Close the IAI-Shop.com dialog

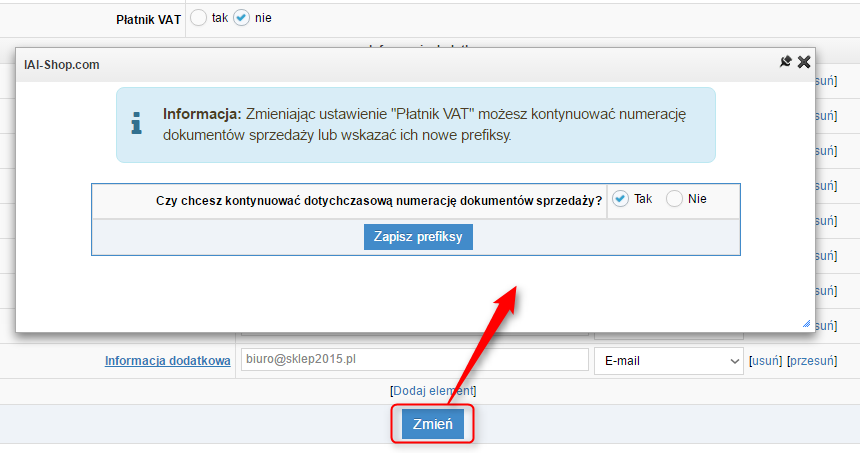coord(804,62)
